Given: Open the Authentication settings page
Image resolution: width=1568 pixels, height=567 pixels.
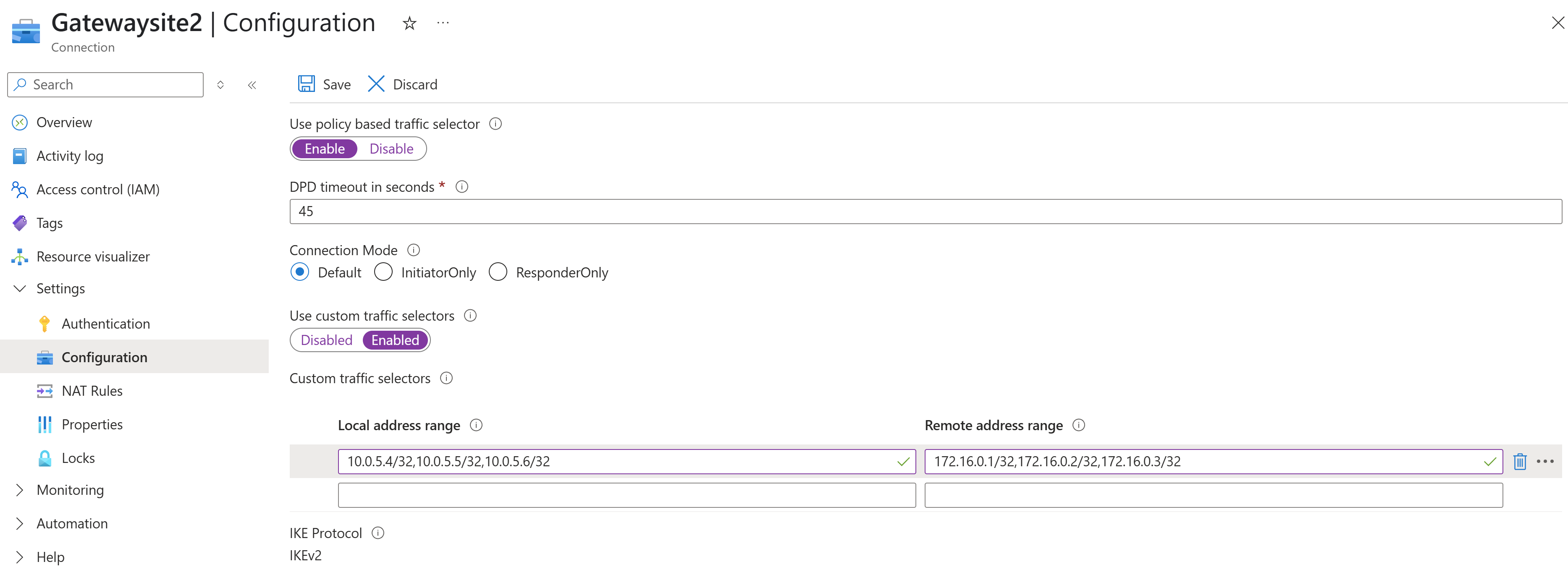Looking at the screenshot, I should (x=105, y=324).
